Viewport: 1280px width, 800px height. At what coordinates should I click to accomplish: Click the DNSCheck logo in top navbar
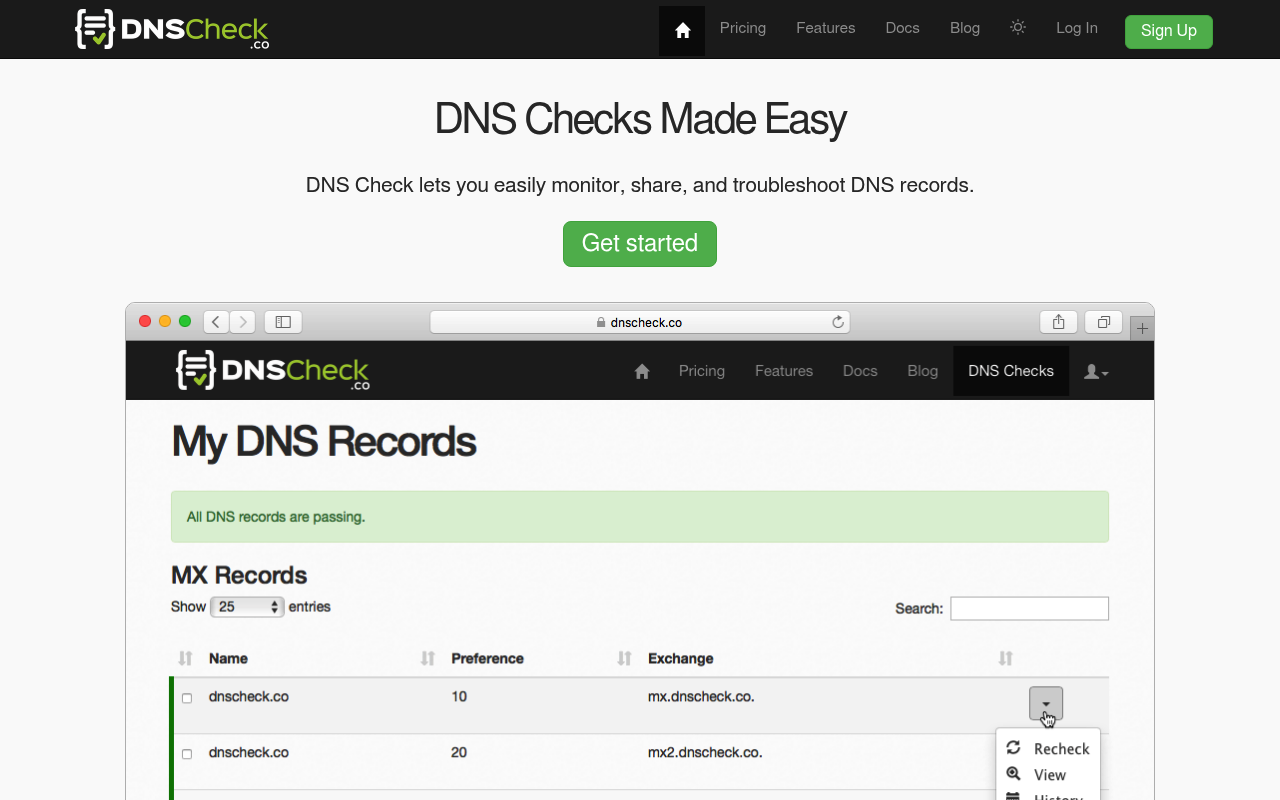(x=172, y=29)
